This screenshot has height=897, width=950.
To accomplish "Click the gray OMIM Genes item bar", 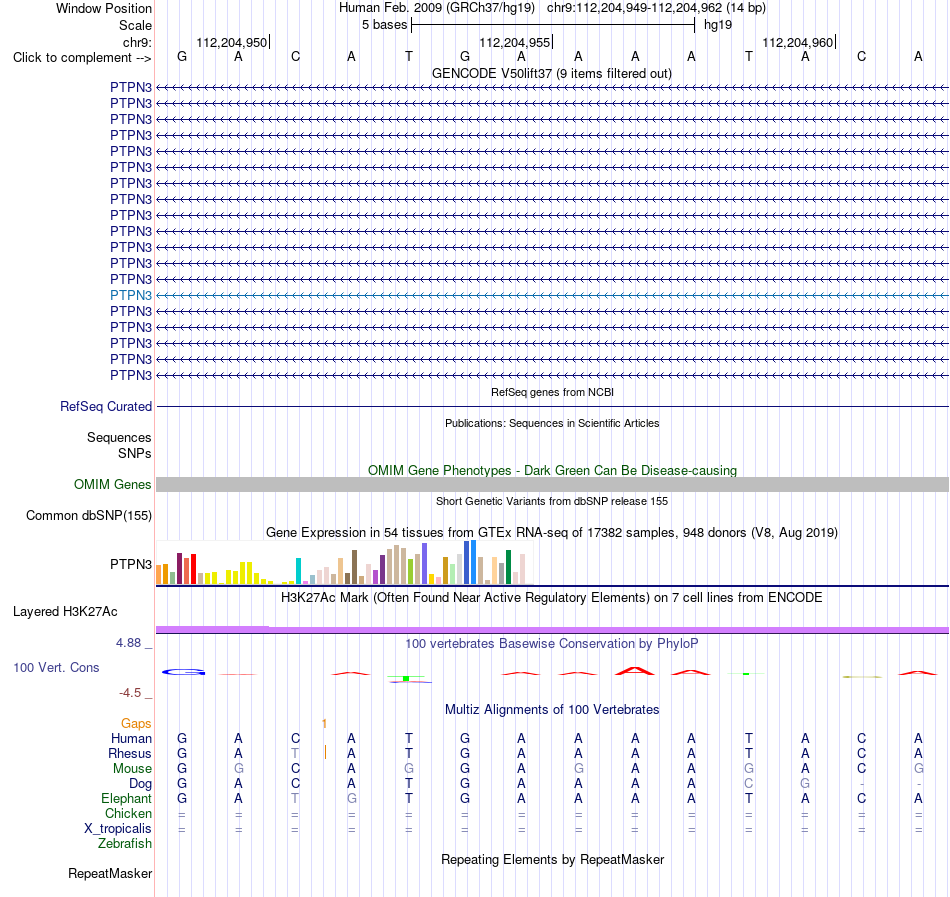I will (x=552, y=485).
